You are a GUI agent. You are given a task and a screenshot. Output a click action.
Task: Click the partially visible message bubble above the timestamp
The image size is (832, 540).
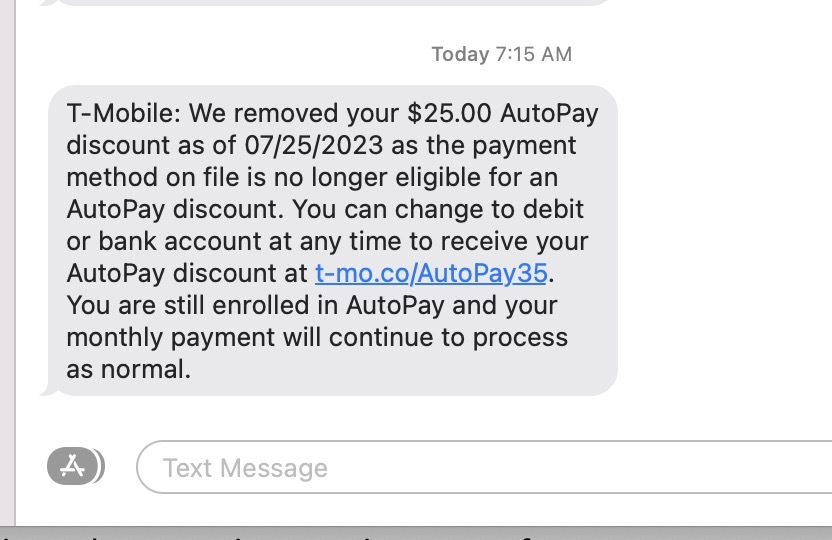(330, 3)
